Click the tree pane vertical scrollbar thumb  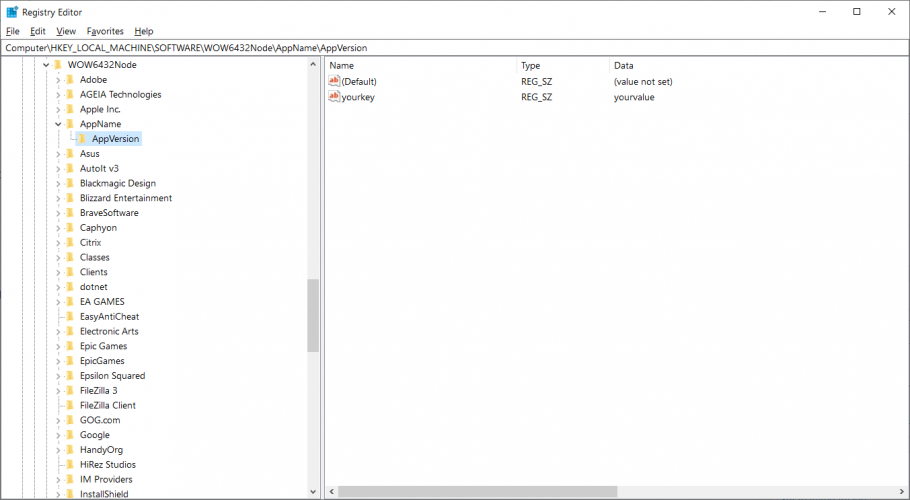point(313,315)
